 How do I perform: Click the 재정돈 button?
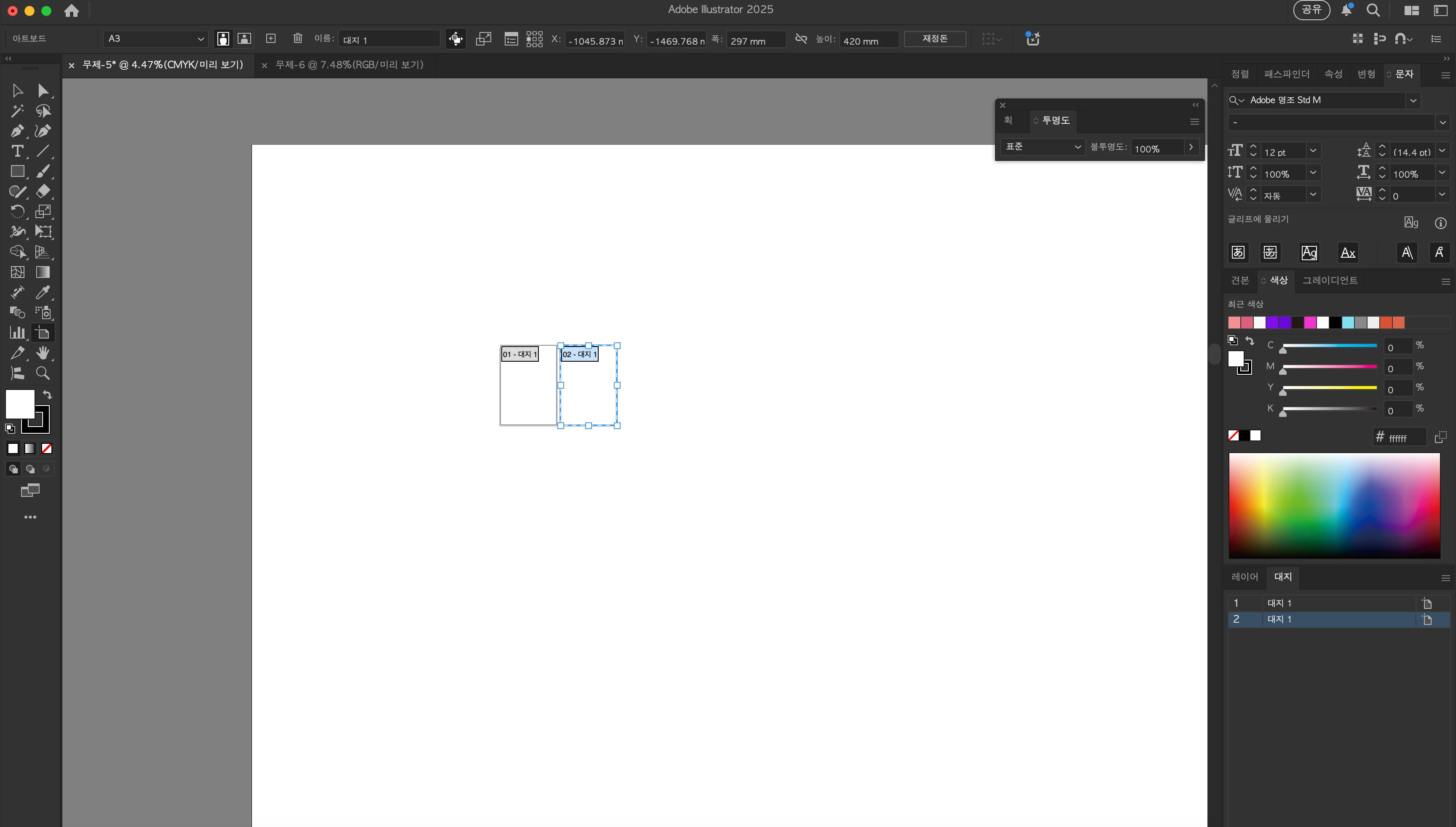934,39
